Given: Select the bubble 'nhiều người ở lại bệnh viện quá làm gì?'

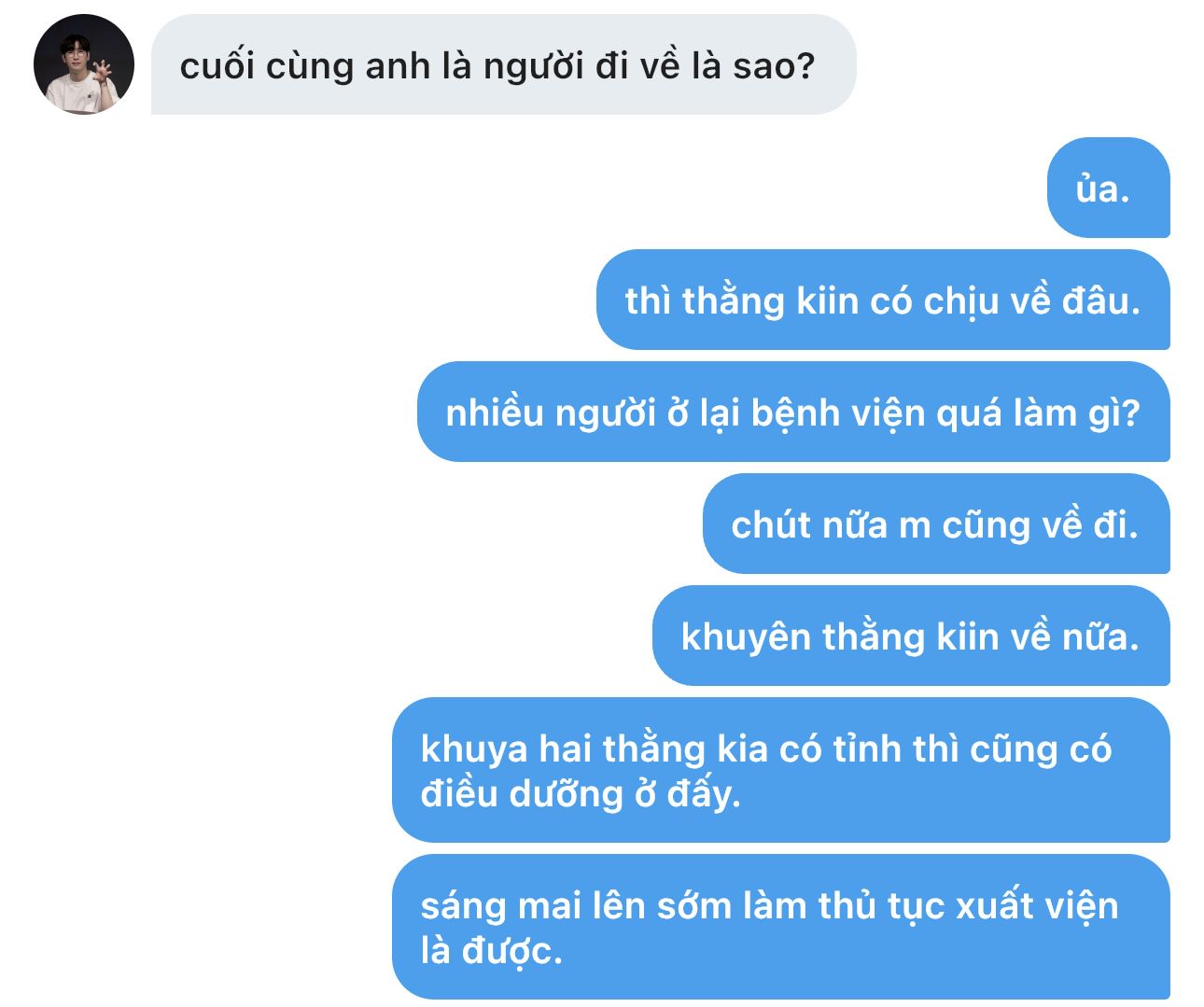Looking at the screenshot, I should click(793, 412).
